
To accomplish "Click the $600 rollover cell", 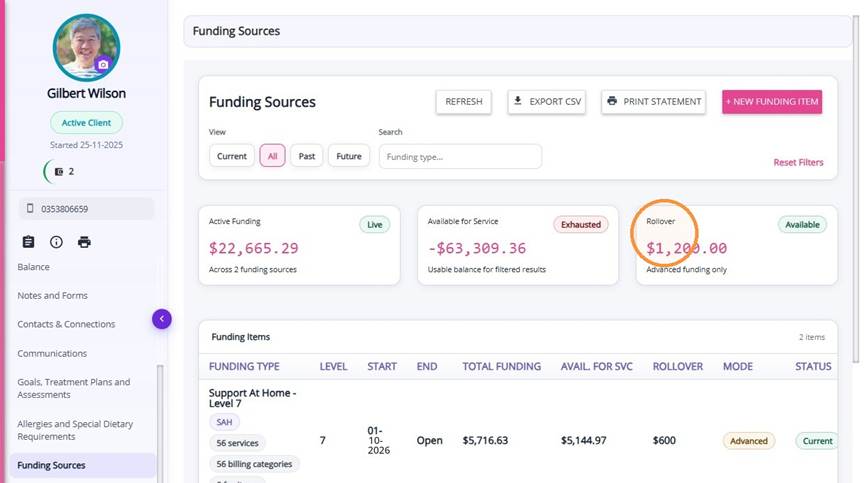I will coord(664,441).
